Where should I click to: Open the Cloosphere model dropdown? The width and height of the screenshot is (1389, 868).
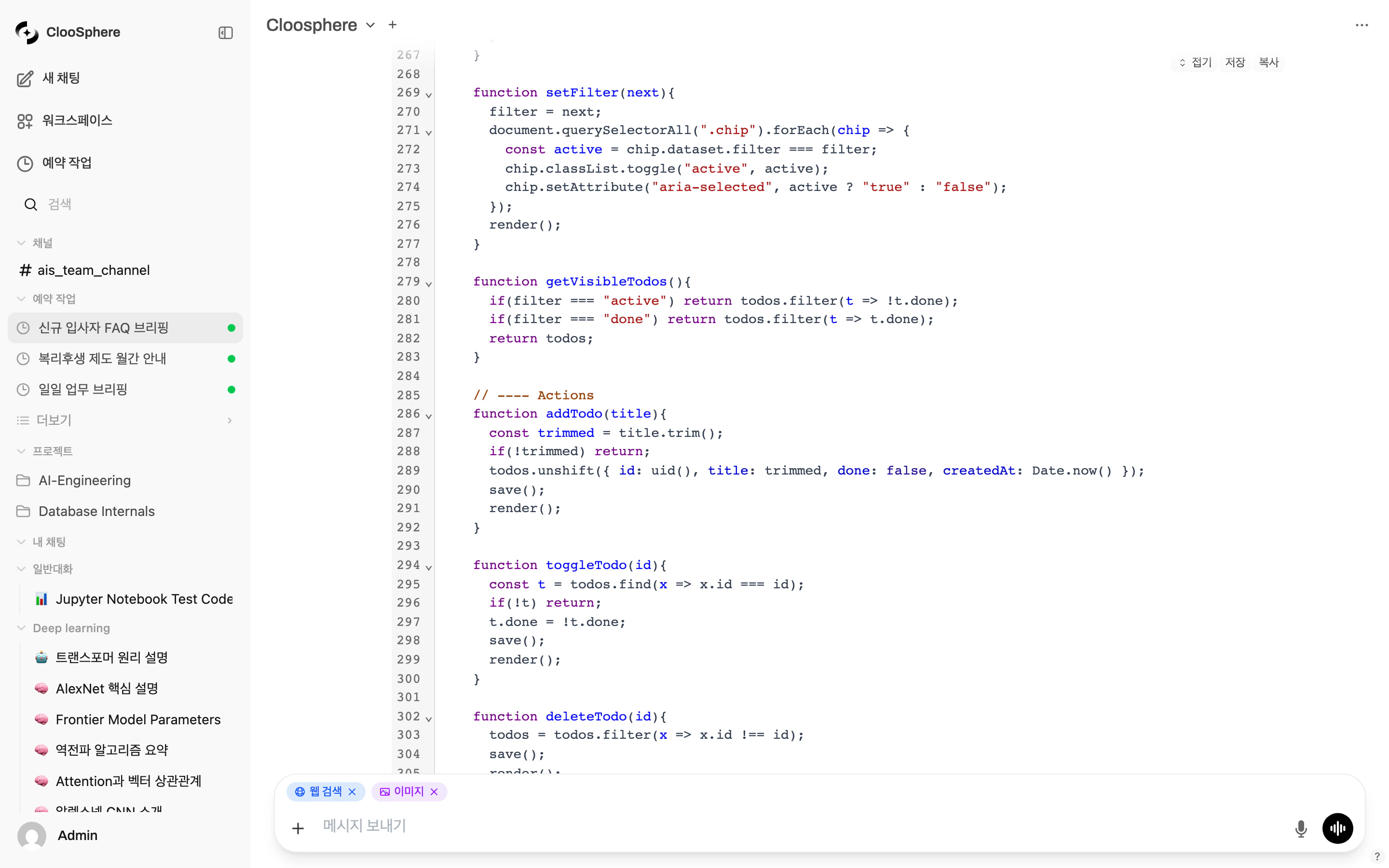(371, 25)
